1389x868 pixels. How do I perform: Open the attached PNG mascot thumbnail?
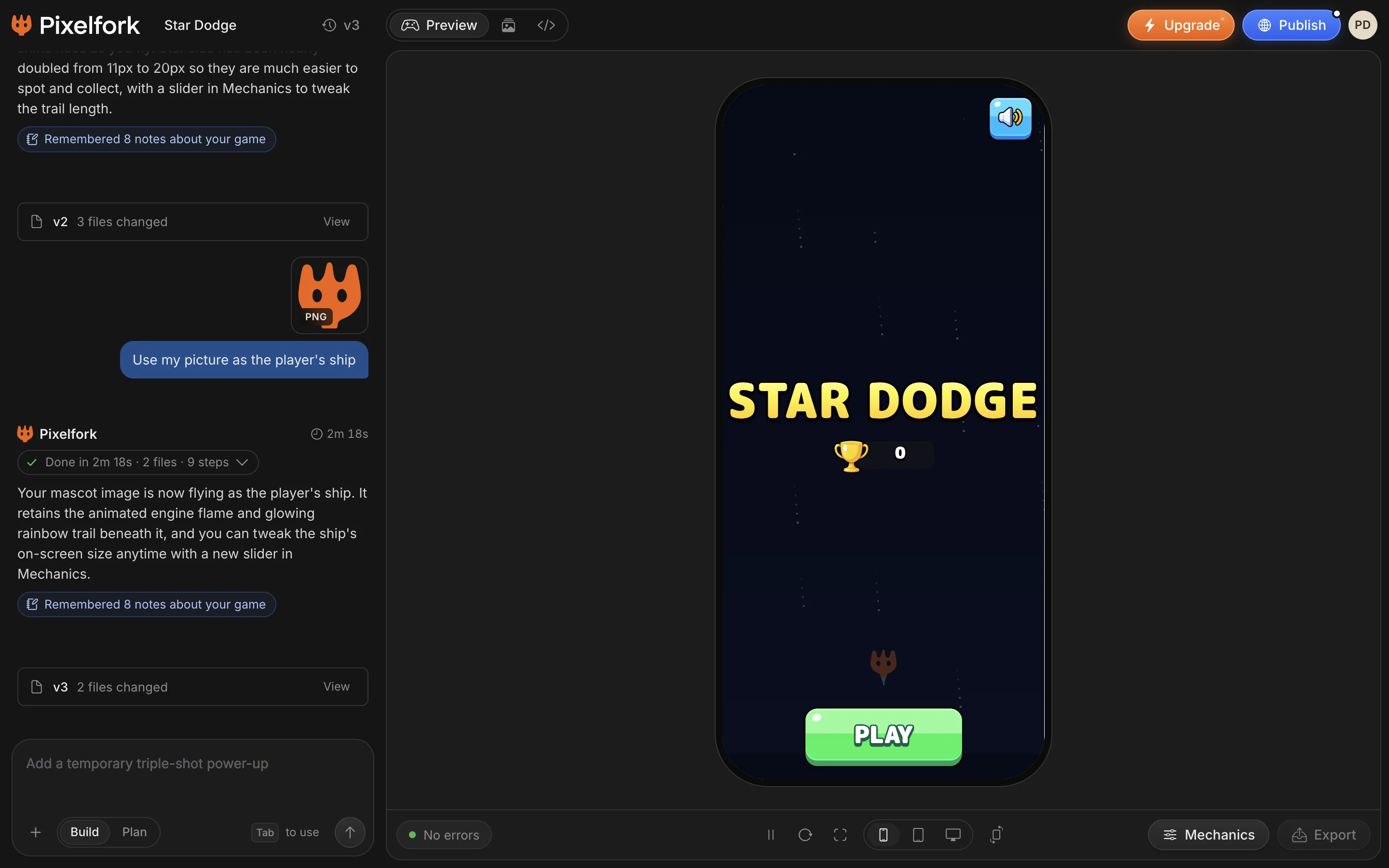(x=329, y=295)
